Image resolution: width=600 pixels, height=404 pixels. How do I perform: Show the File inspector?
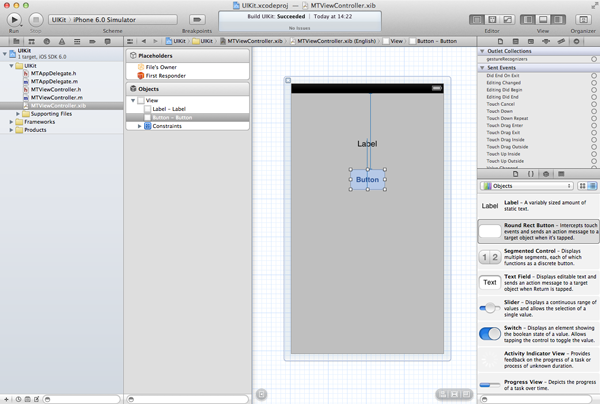[500, 41]
